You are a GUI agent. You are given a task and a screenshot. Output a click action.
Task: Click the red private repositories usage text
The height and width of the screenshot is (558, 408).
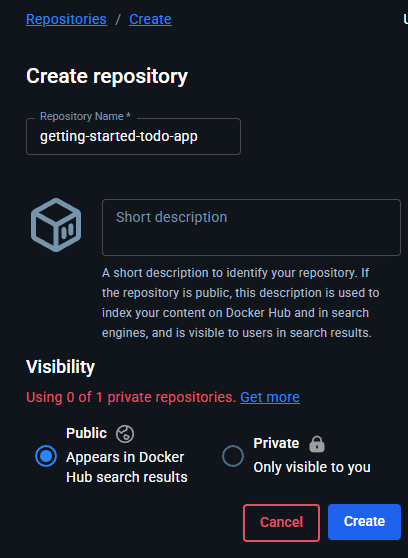[131, 397]
